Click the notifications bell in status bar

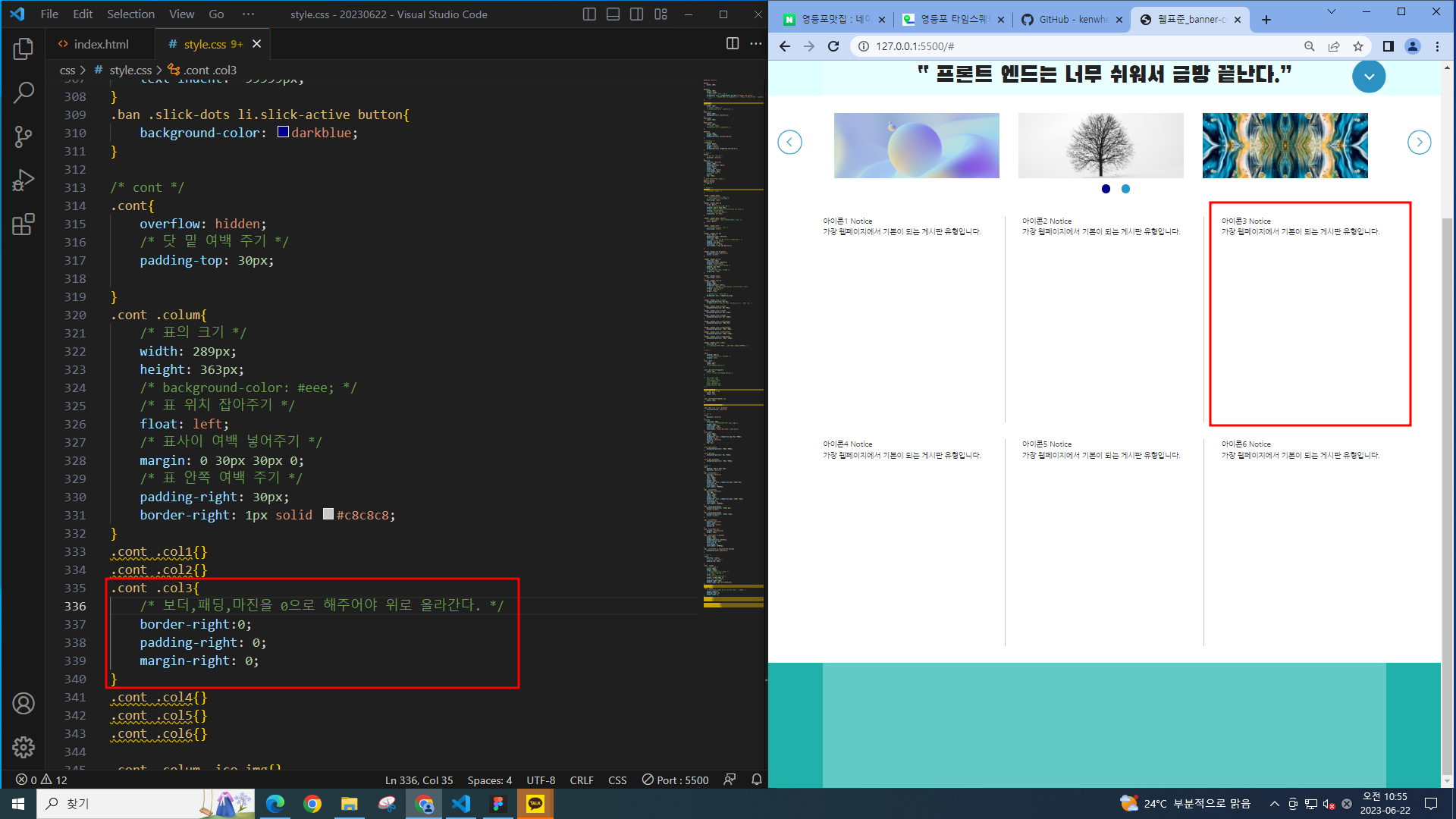tap(756, 780)
